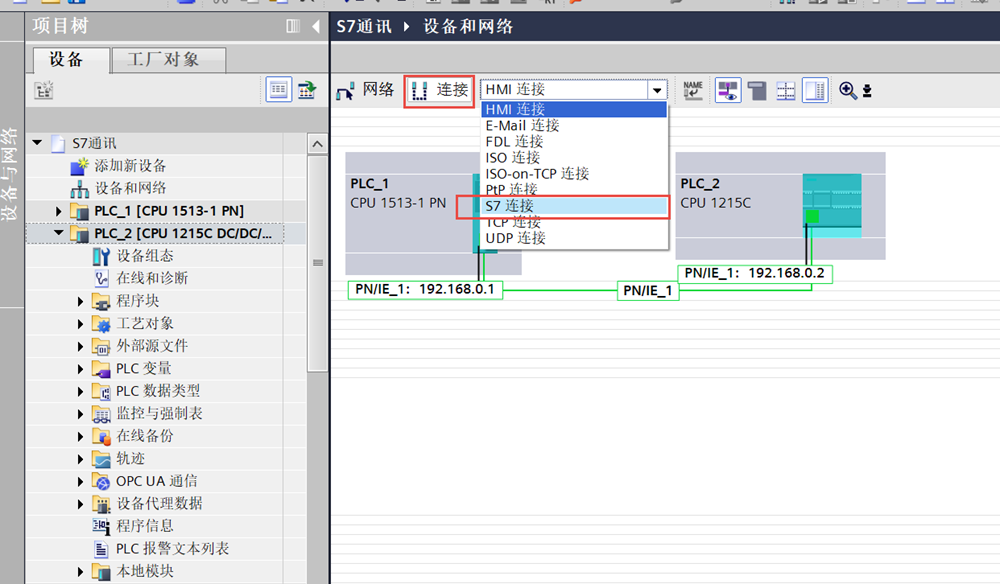Open 设备组态 under PLC_2

(144, 256)
